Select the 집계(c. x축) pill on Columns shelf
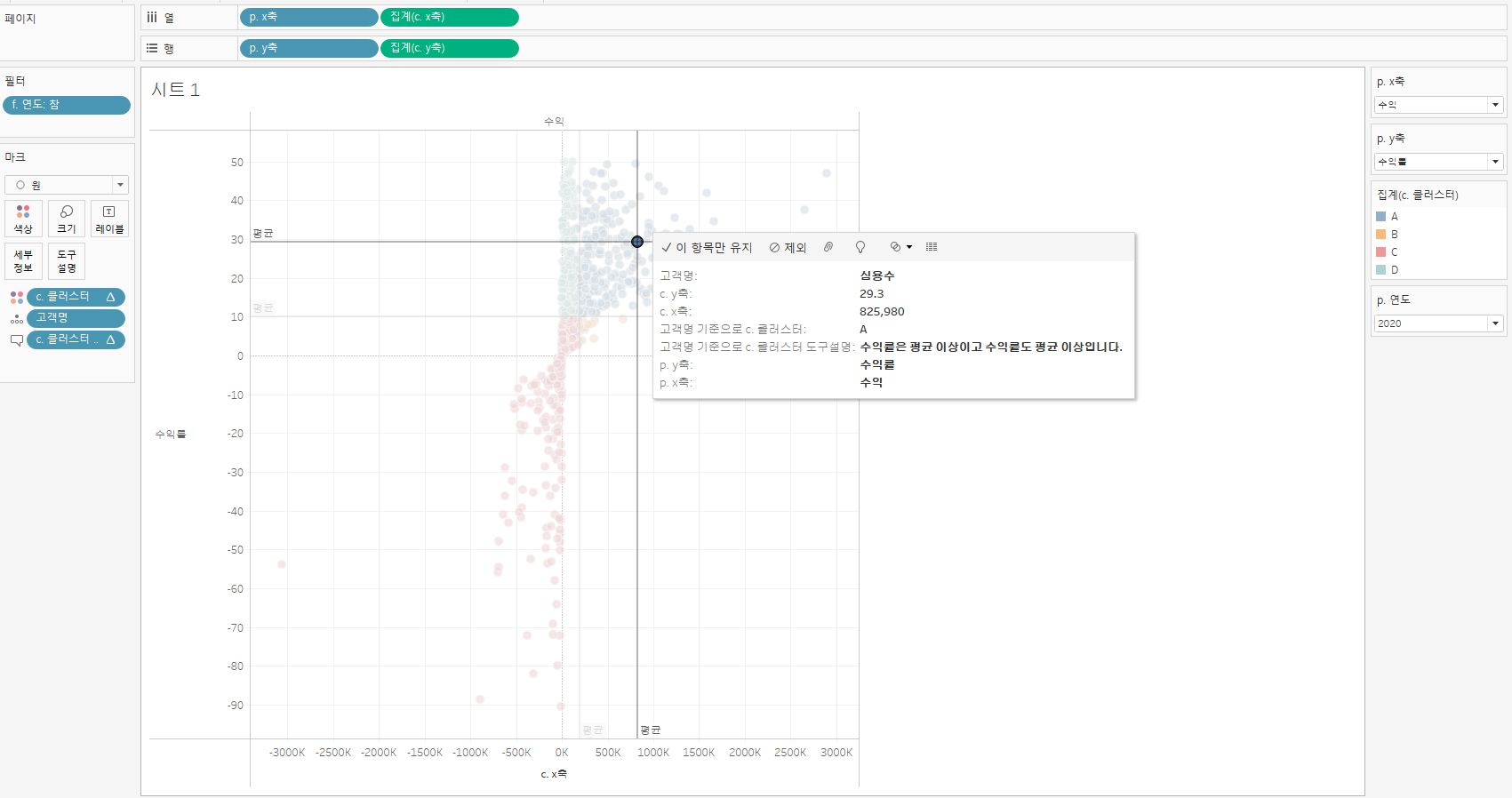 (450, 17)
